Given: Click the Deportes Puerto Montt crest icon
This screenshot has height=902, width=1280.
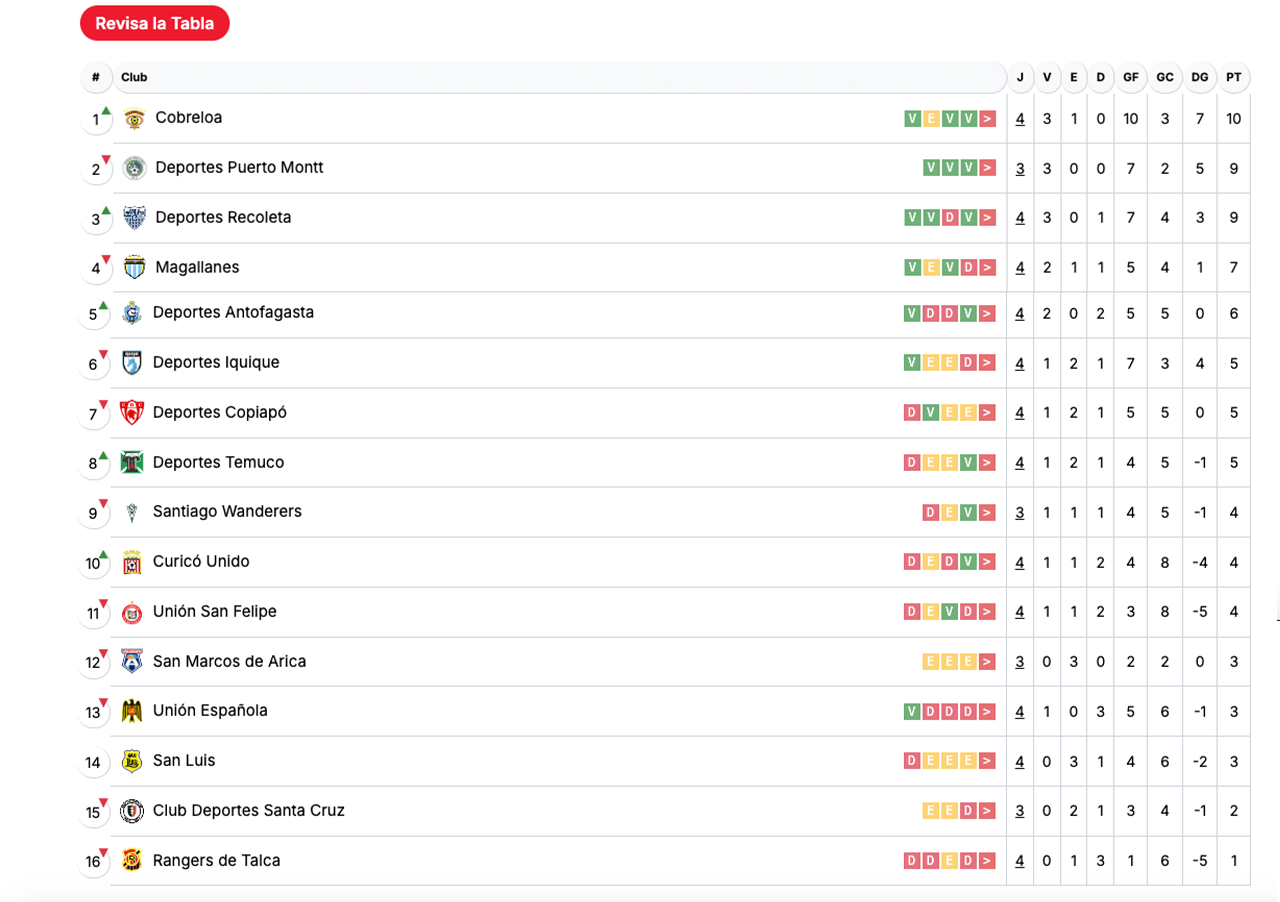Looking at the screenshot, I should [x=134, y=168].
